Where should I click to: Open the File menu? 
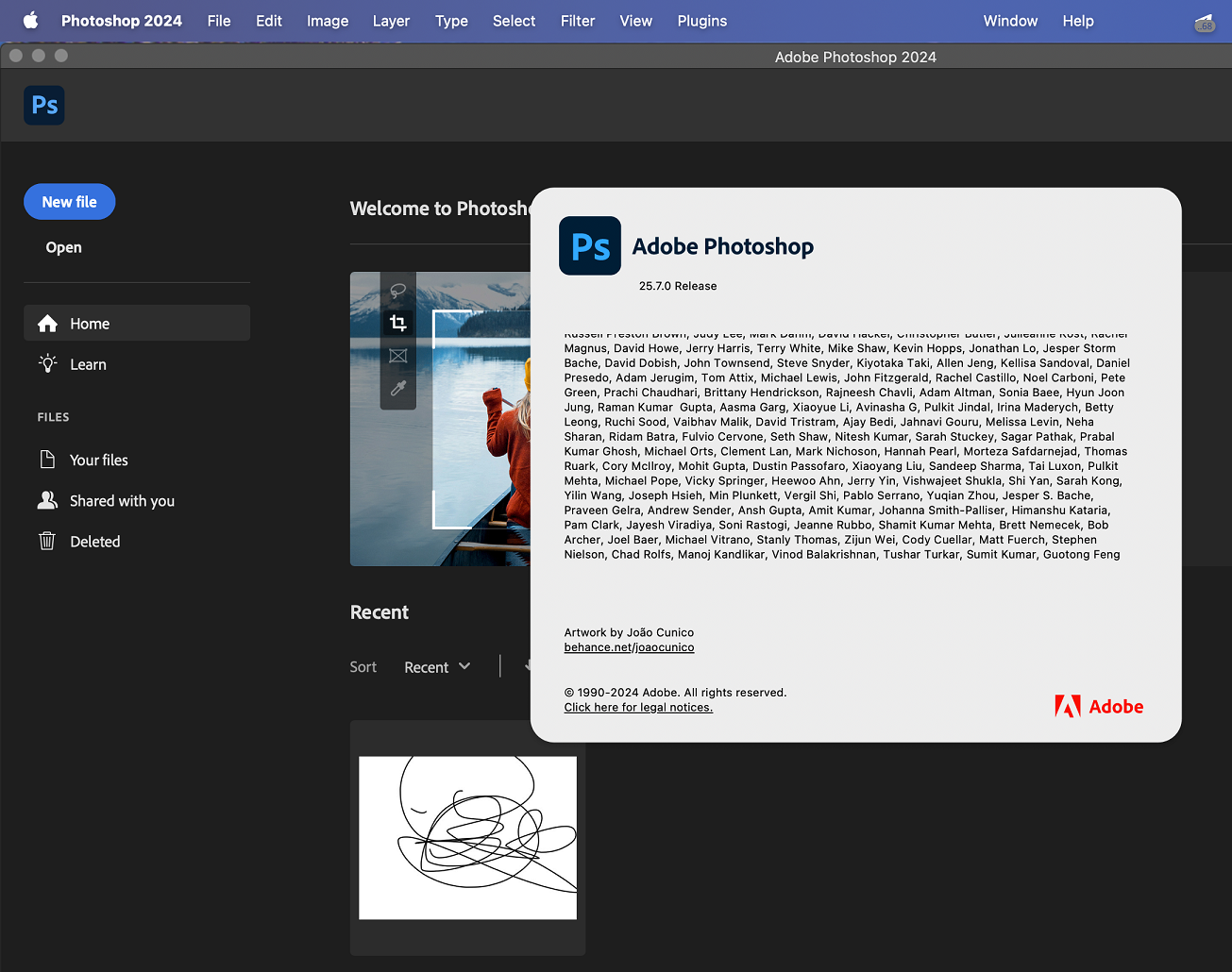tap(219, 21)
